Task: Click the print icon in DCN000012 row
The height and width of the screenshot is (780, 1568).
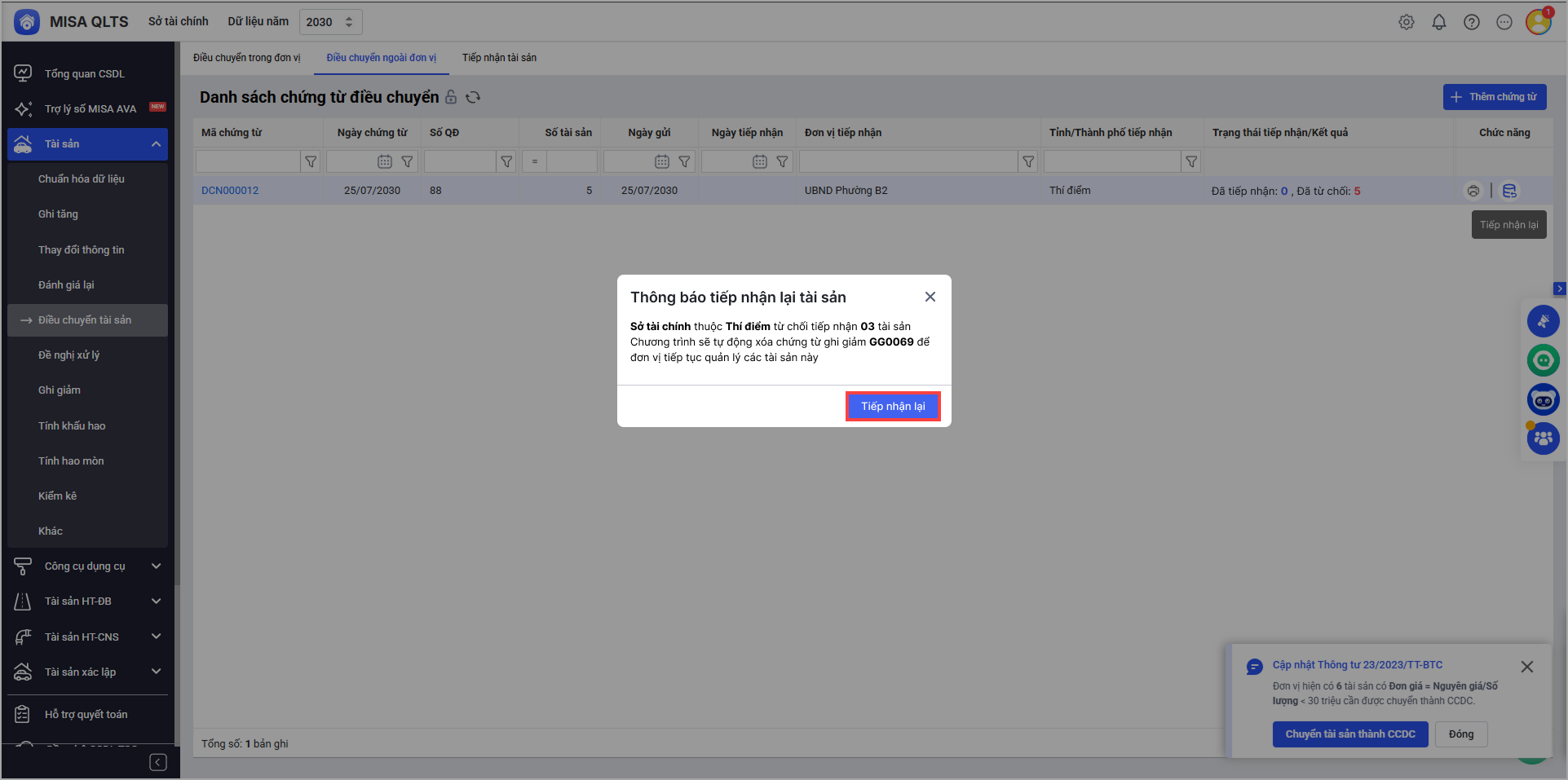Action: [x=1473, y=191]
